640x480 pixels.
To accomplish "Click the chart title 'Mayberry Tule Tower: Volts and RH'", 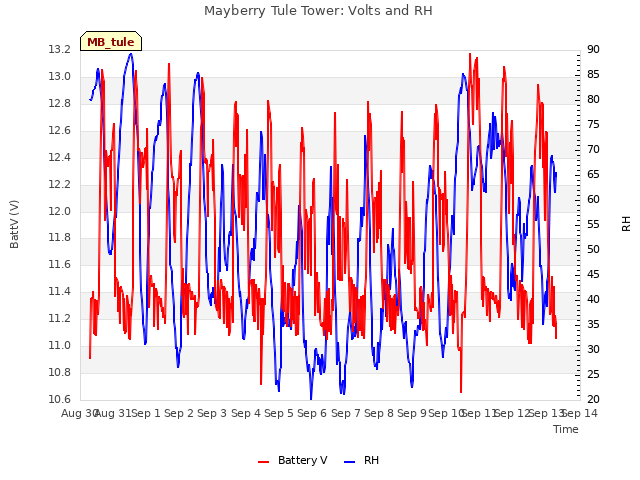I will point(318,11).
